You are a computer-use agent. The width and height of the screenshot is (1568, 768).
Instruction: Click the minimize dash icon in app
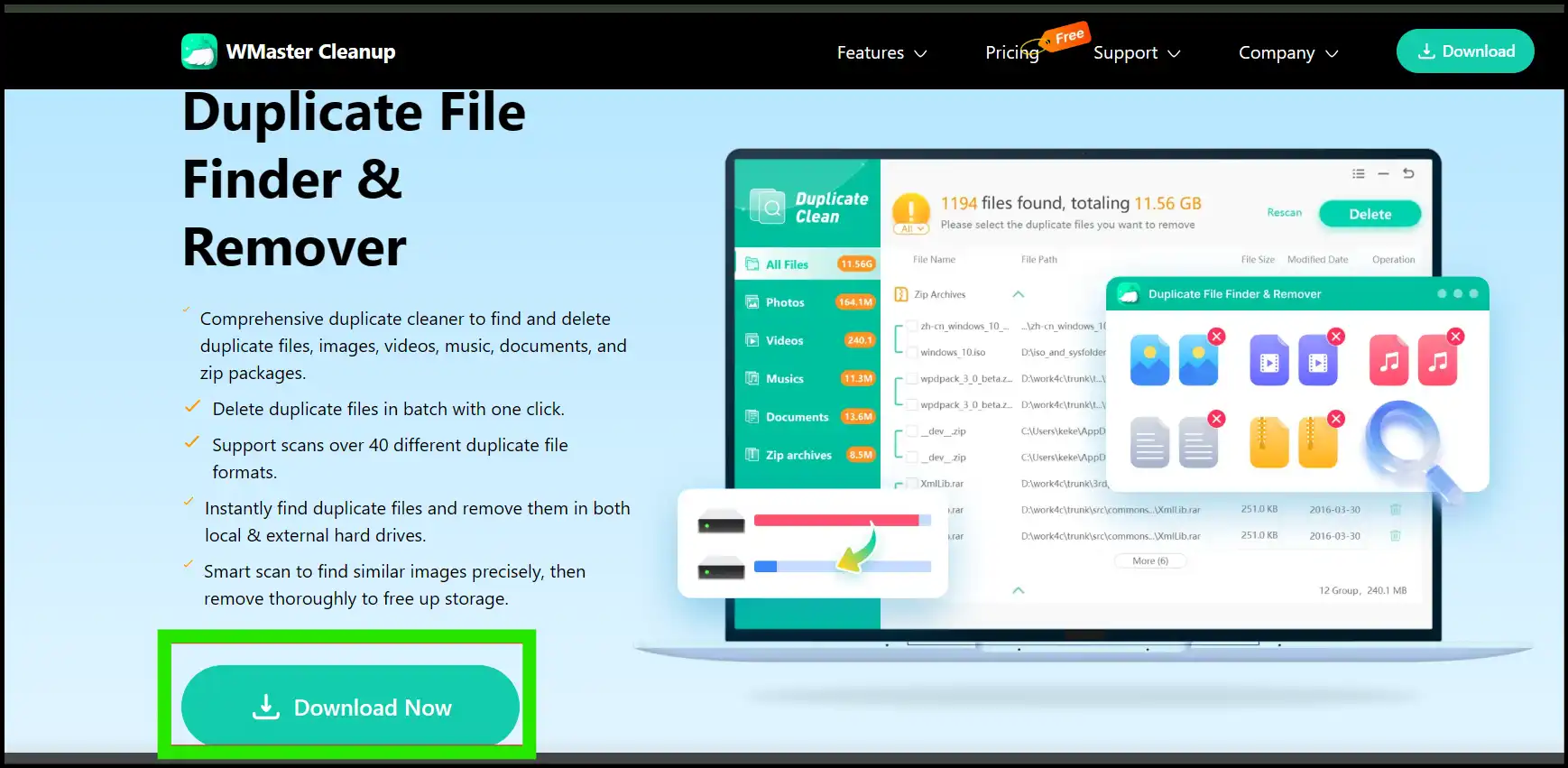(x=1383, y=173)
